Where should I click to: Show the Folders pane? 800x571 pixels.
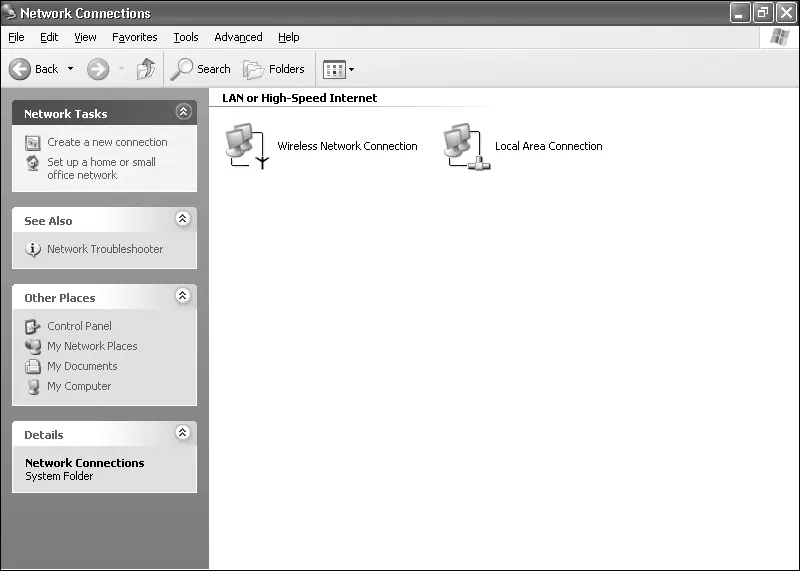click(x=273, y=69)
